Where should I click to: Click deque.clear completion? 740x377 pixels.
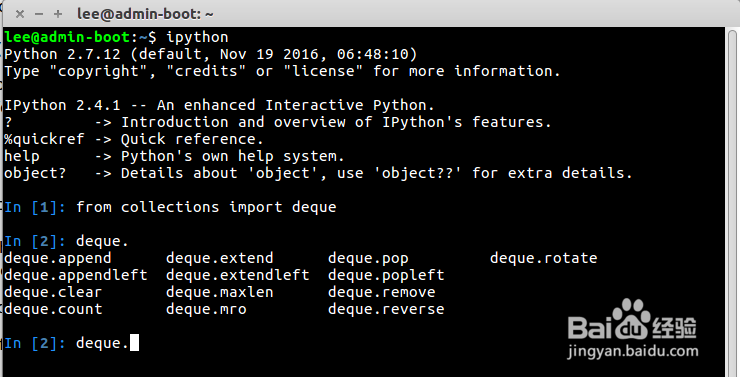53,292
